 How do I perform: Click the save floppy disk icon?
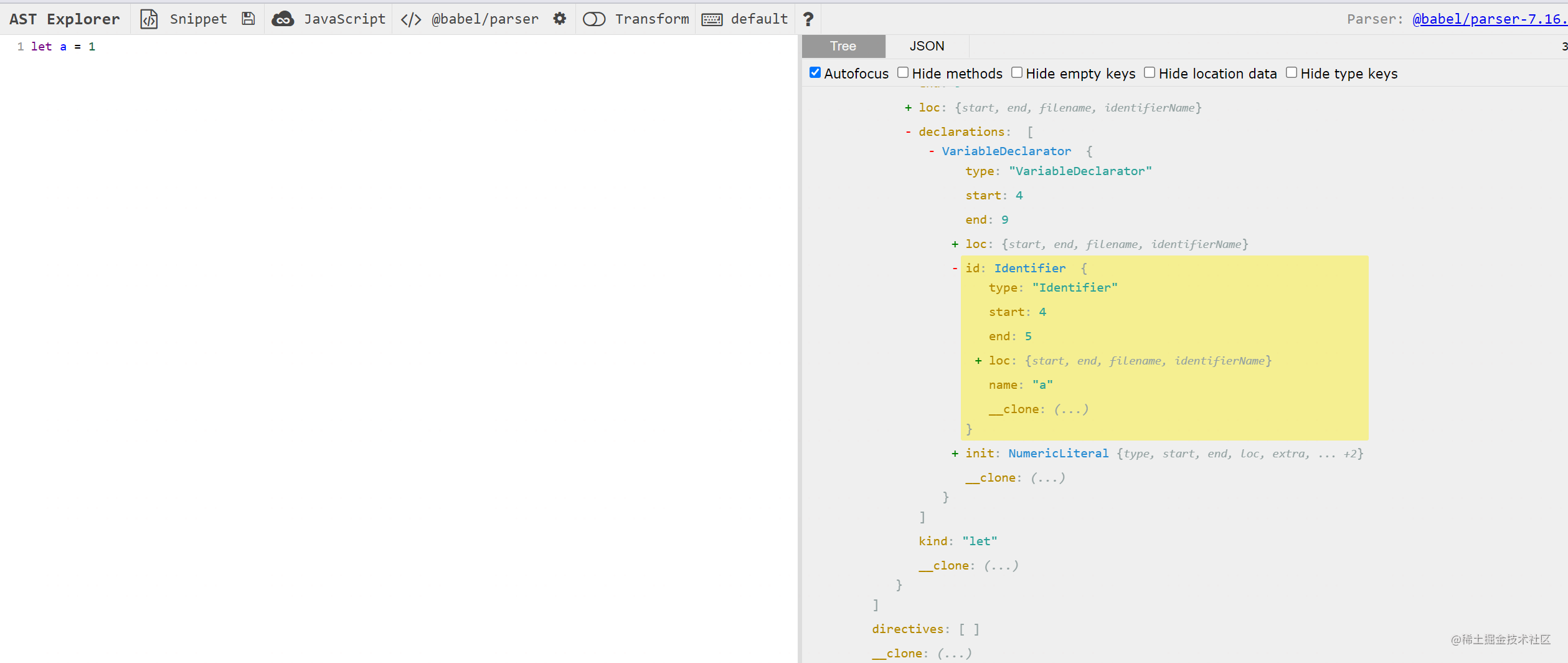pyautogui.click(x=248, y=19)
